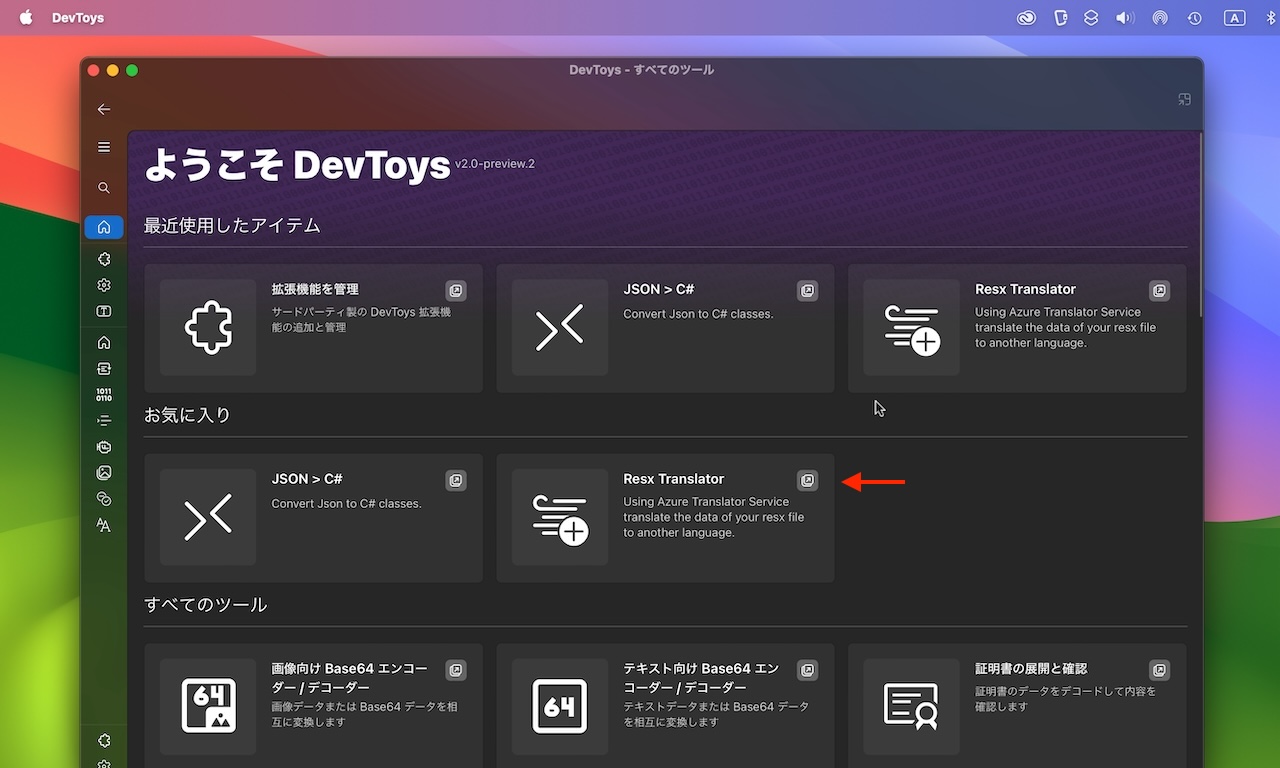Pop out テキスト向け Base64 card icon
1280x768 pixels.
[x=808, y=670]
